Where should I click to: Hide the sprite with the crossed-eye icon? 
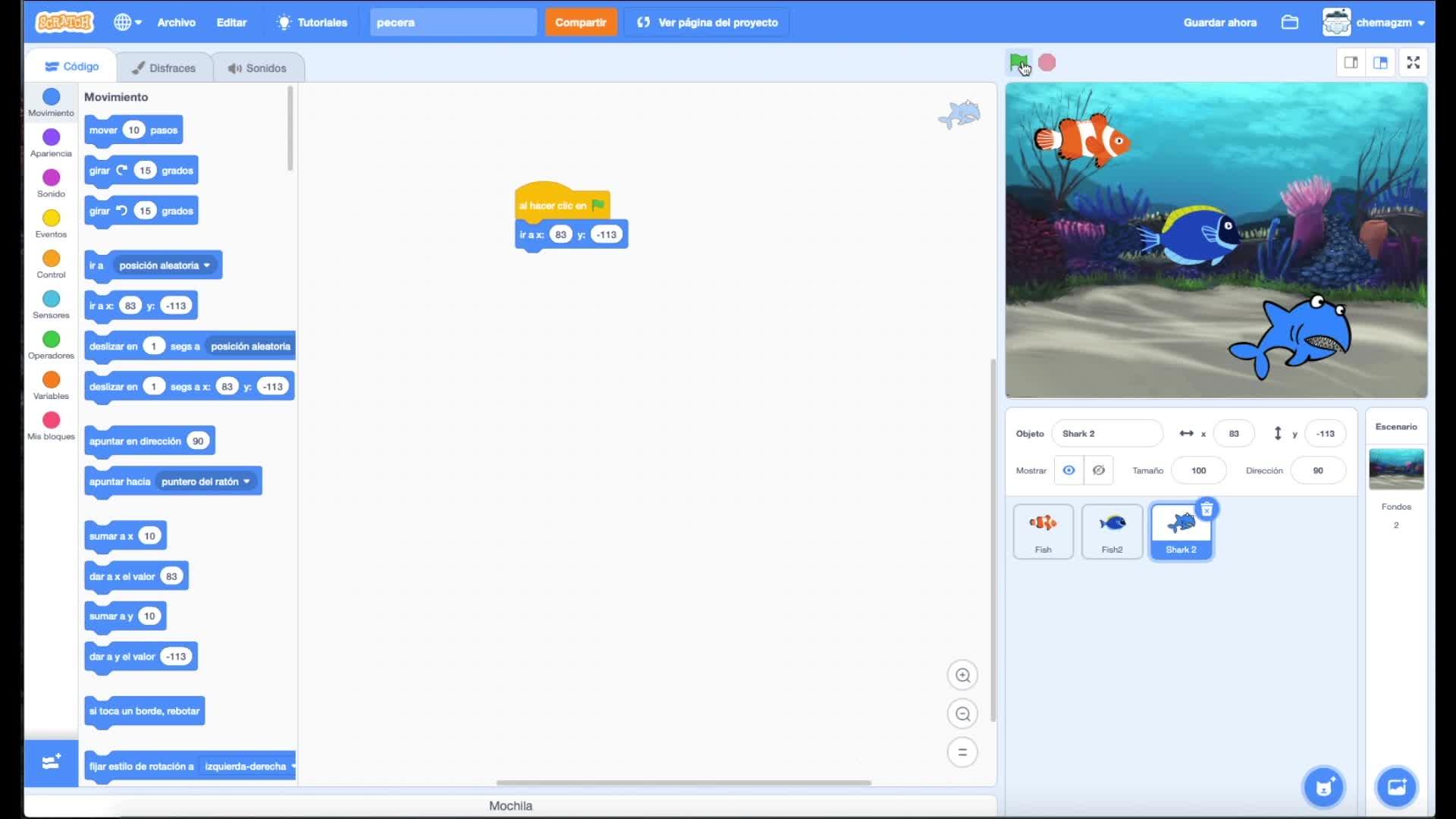[x=1098, y=470]
